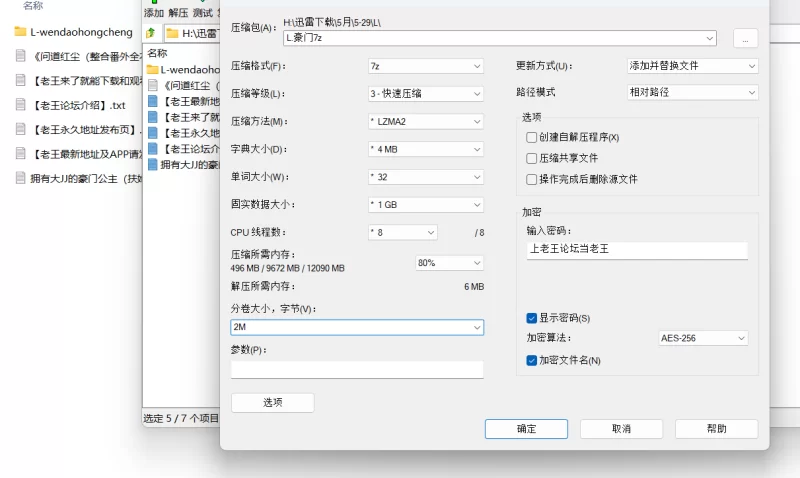Screen dimensions: 800x478
Task: Select the blue file icon of 拥有大JJ的豪
Action: tap(153, 164)
